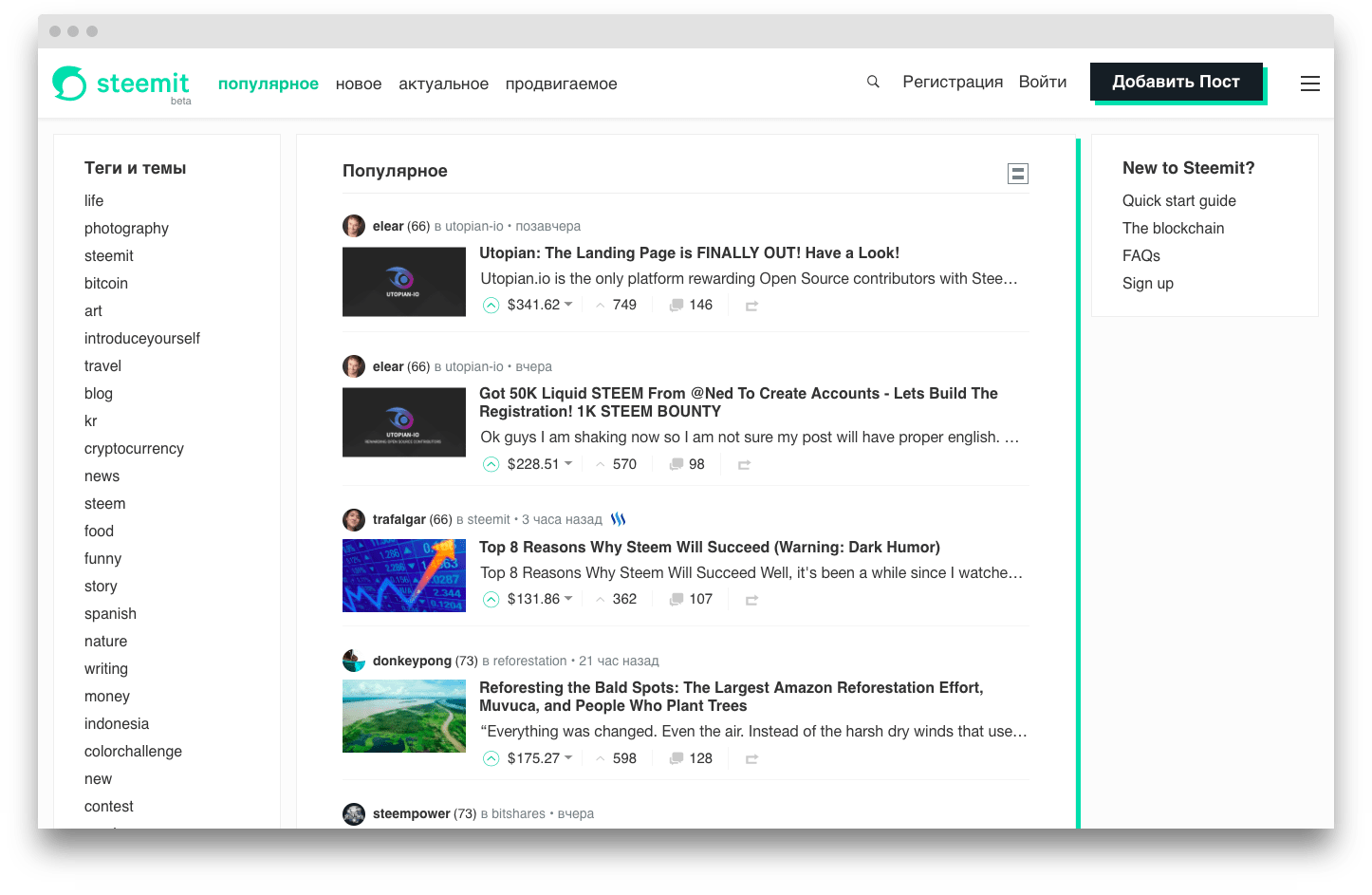Open the bitshares category link by steempower

(518, 813)
